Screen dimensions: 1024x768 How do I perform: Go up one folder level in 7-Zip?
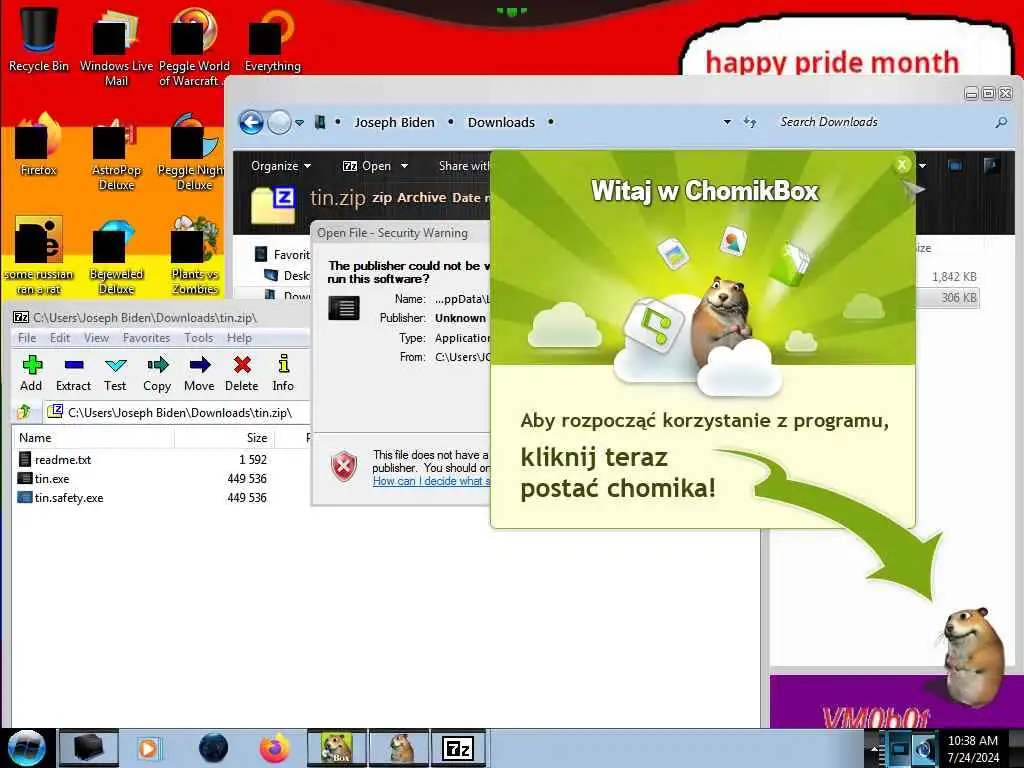pos(24,412)
